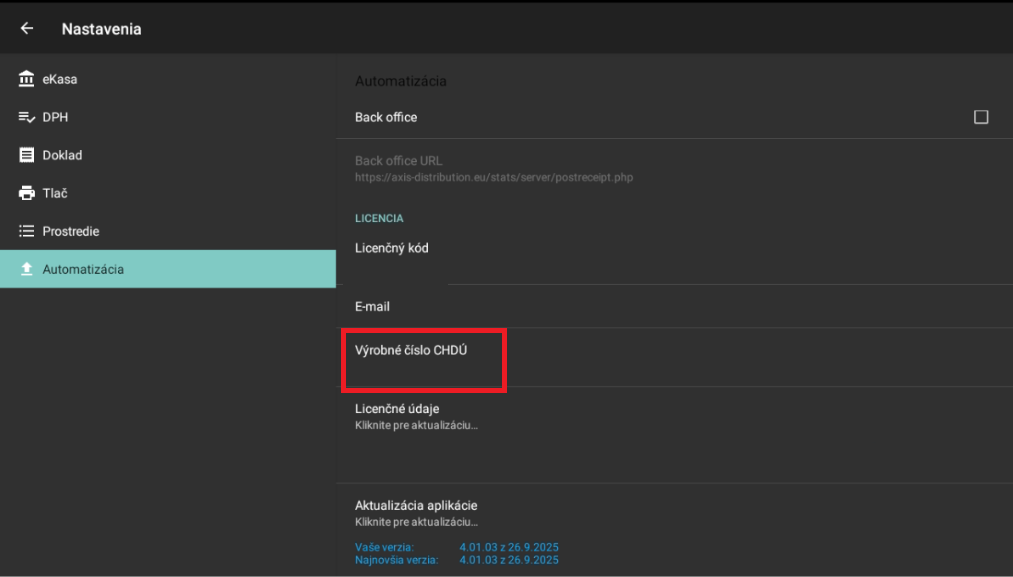Viewport: 1013px width, 577px height.
Task: Edit the Back office URL field
Action: point(493,168)
